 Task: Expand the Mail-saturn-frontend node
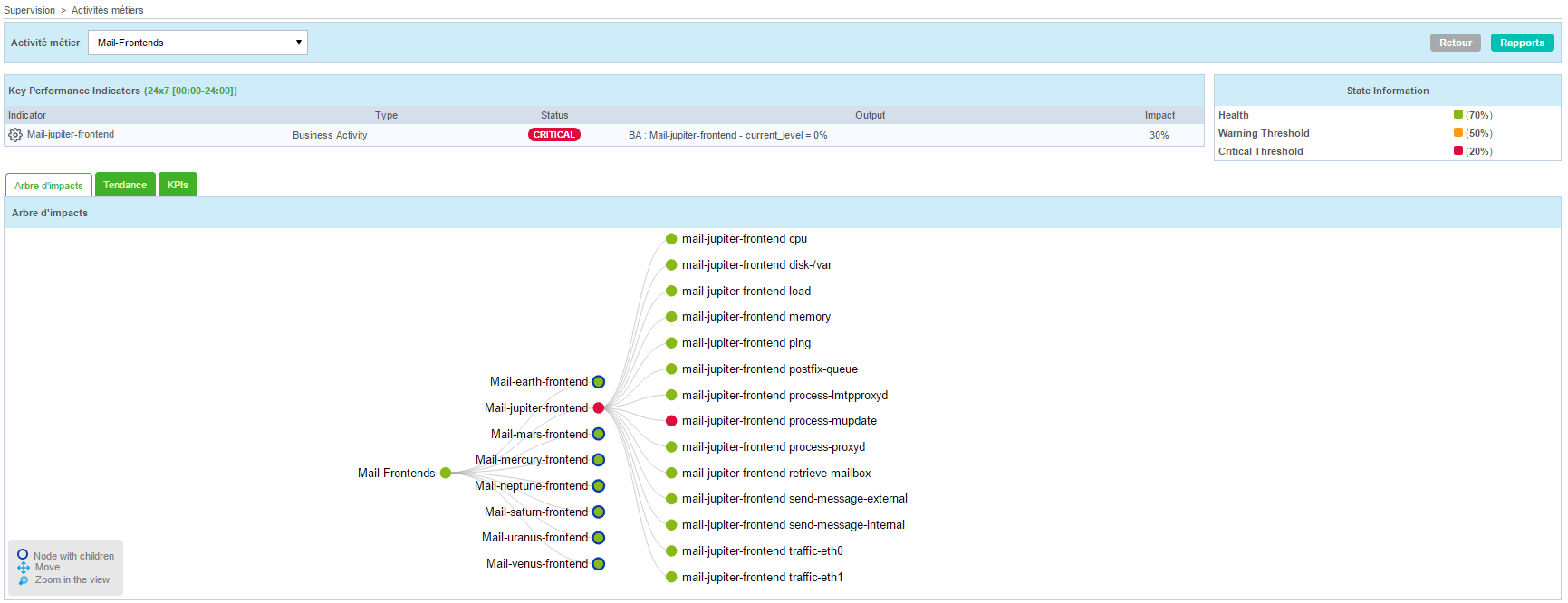point(598,512)
